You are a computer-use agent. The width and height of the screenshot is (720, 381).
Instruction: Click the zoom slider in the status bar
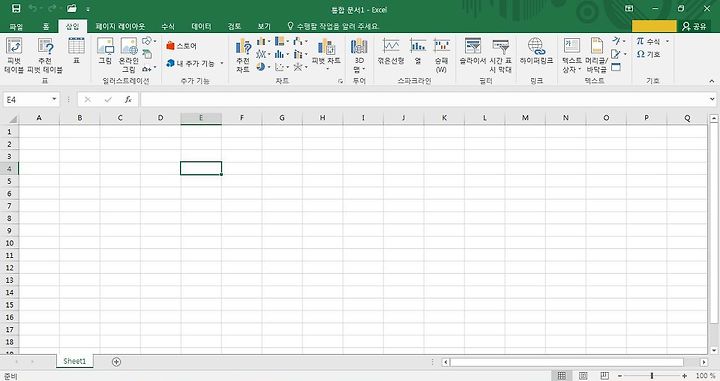point(652,375)
